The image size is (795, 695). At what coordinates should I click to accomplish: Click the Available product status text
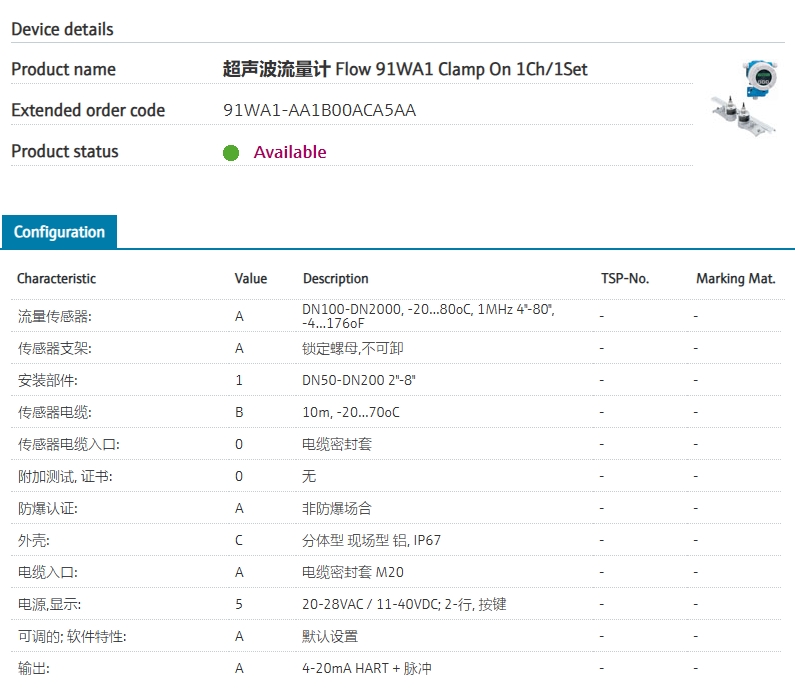(289, 152)
